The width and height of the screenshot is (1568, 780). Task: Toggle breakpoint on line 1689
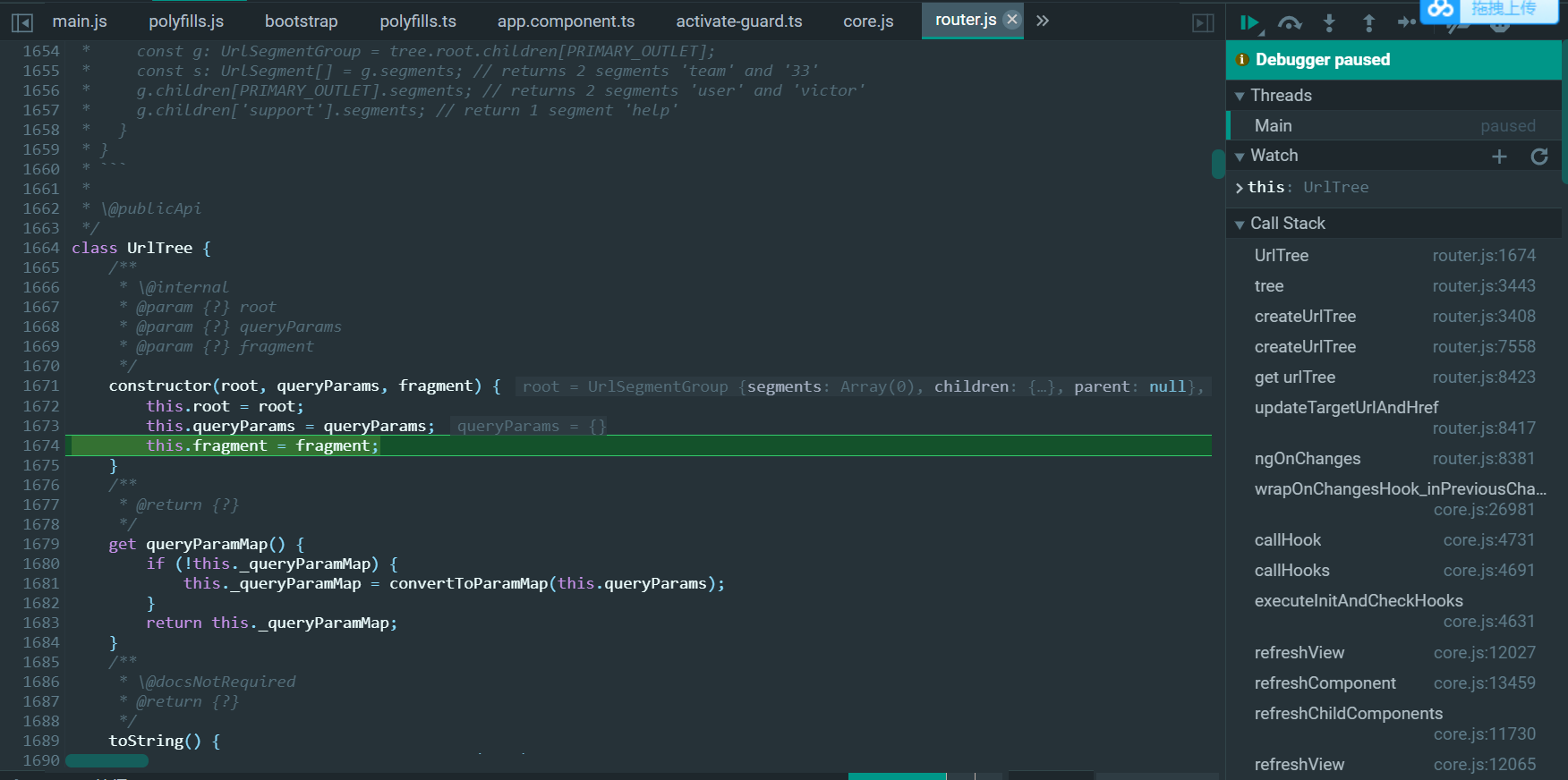41,741
